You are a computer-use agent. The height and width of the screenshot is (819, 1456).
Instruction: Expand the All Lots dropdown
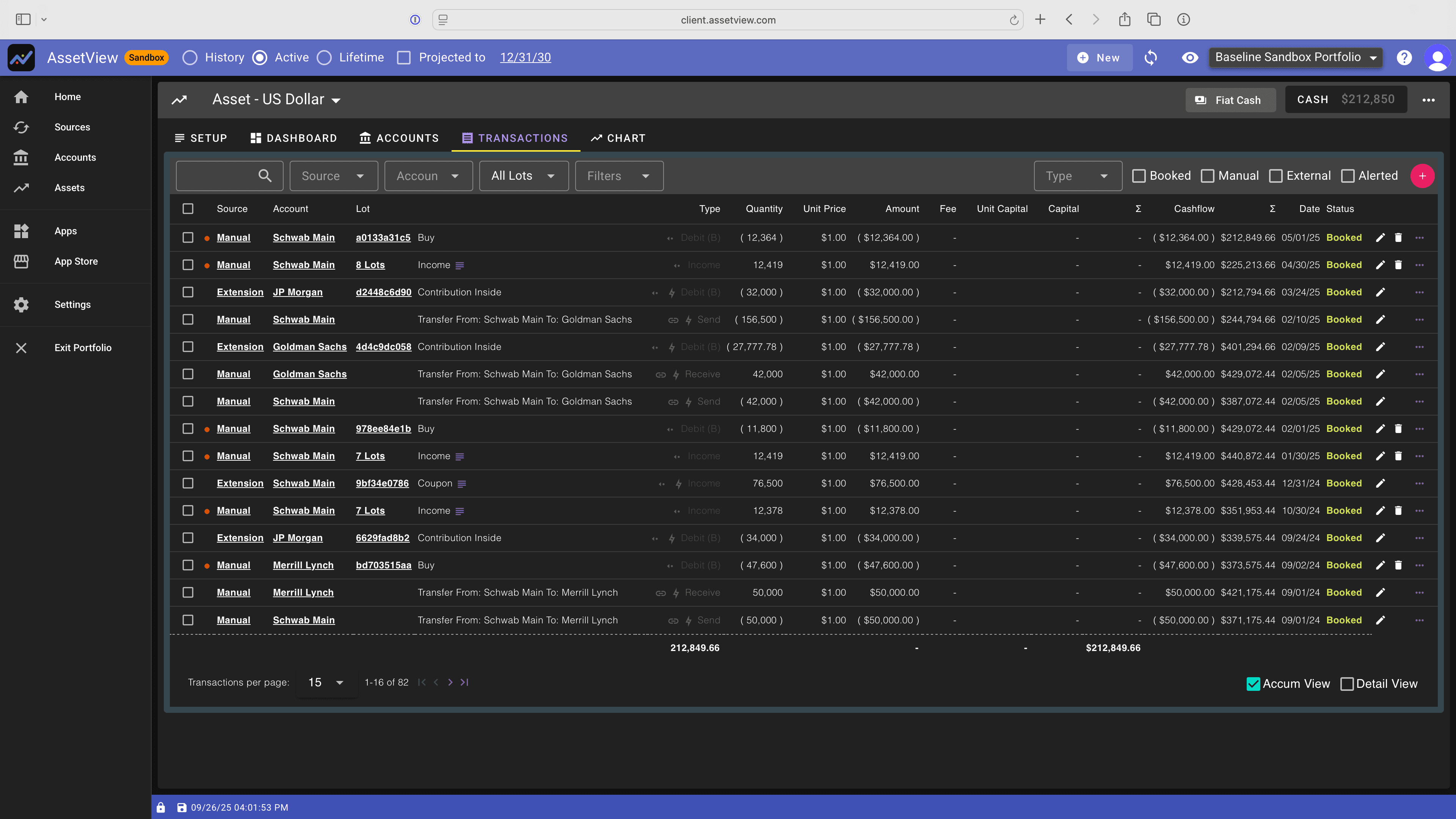tap(523, 176)
